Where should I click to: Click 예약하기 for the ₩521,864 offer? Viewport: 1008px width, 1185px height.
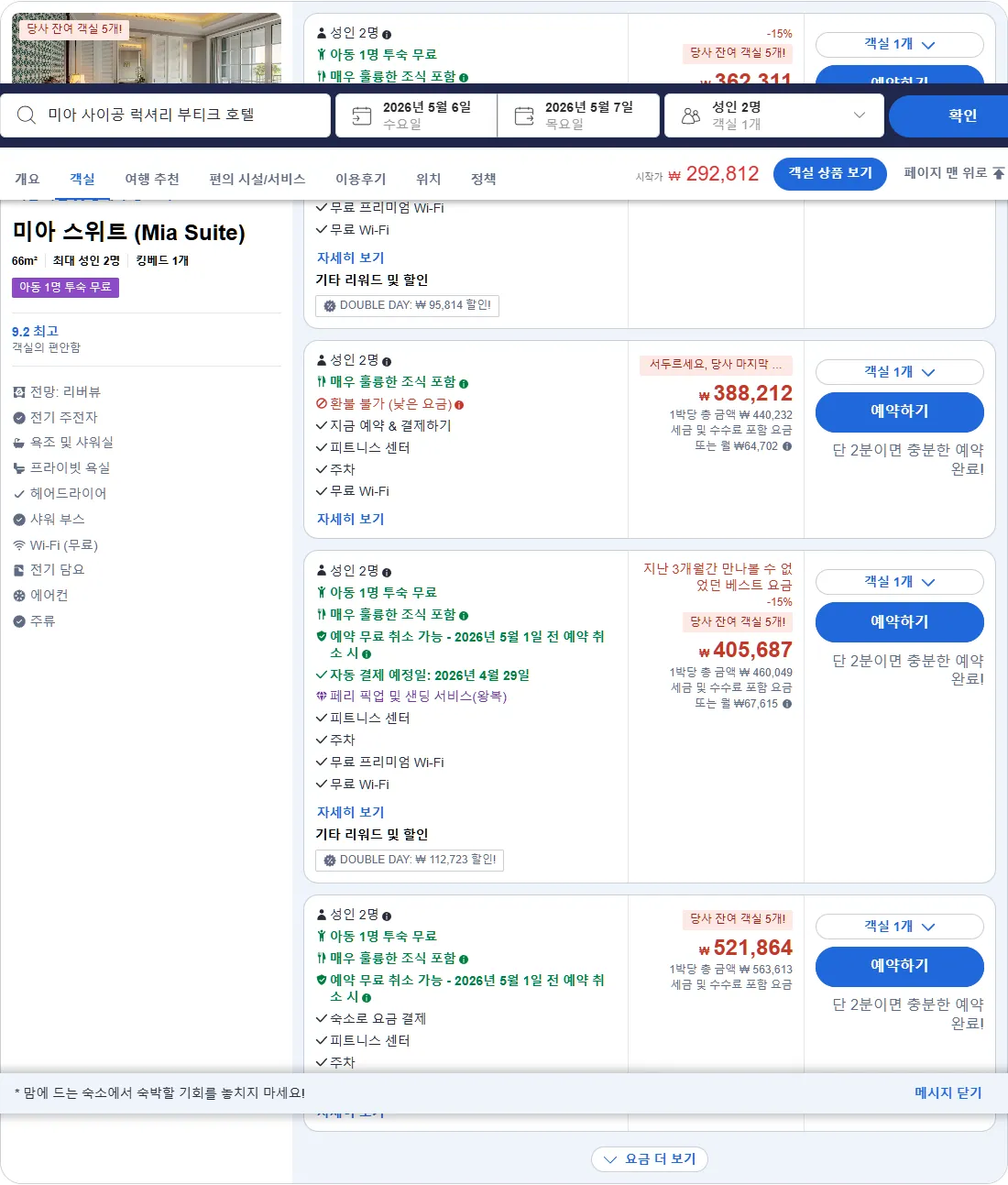[899, 966]
